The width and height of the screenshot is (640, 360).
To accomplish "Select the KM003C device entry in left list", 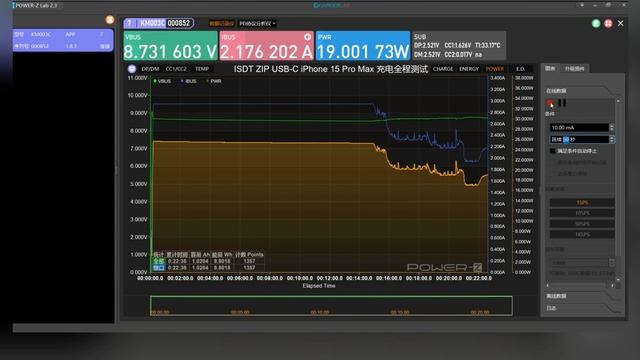I will pos(63,40).
